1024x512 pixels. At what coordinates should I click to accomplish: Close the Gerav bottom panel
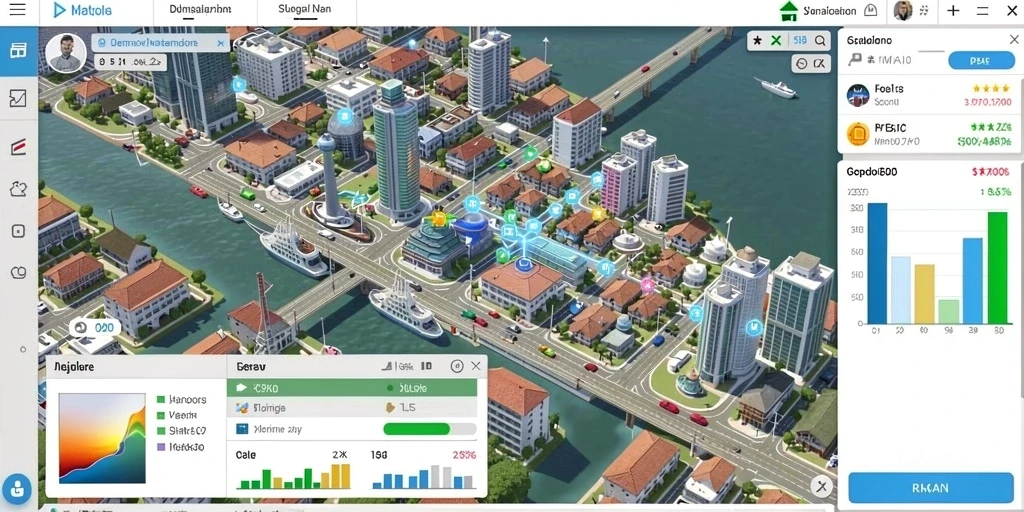[x=476, y=366]
